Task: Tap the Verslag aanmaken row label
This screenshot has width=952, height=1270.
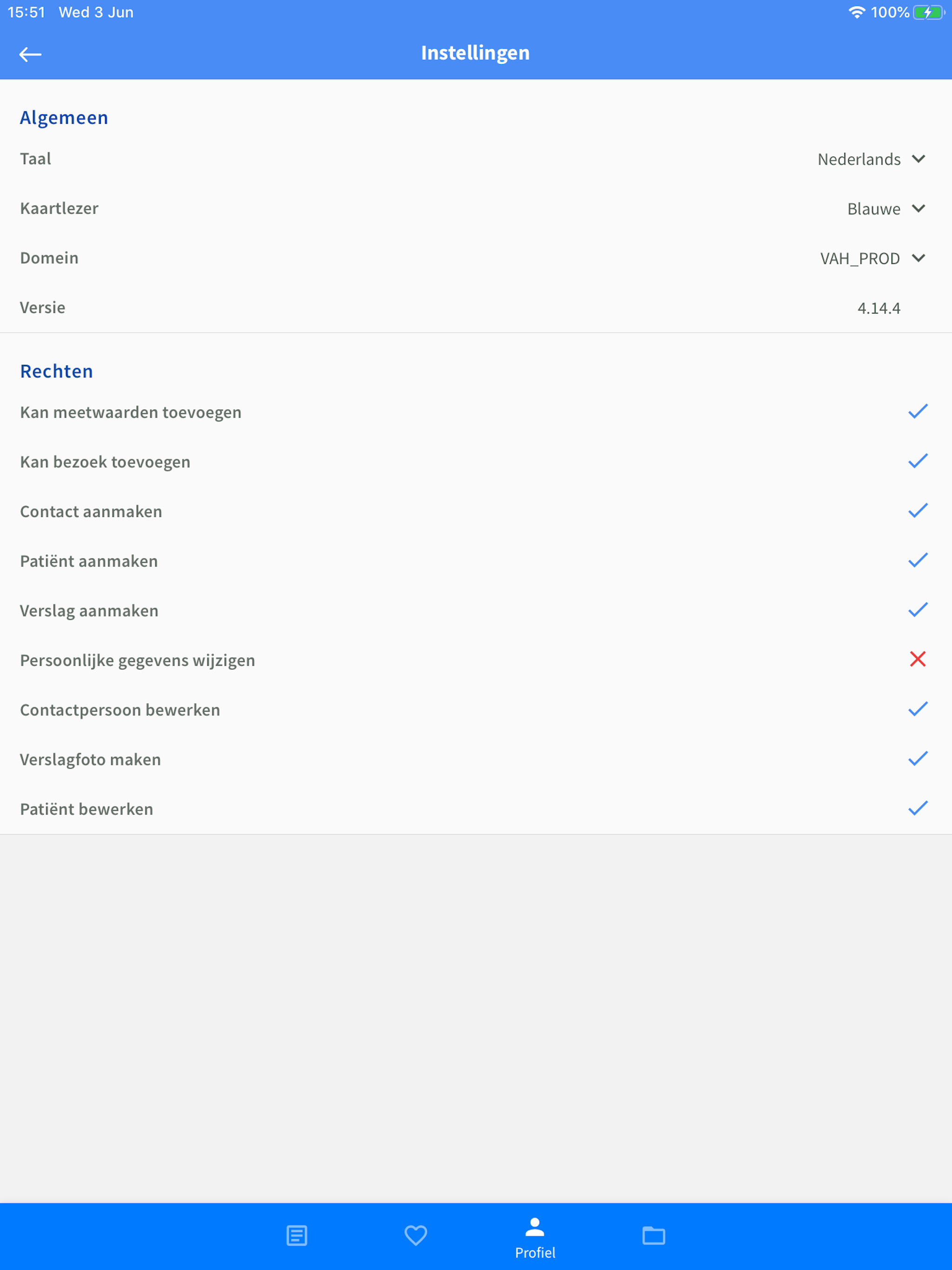Action: pos(89,611)
